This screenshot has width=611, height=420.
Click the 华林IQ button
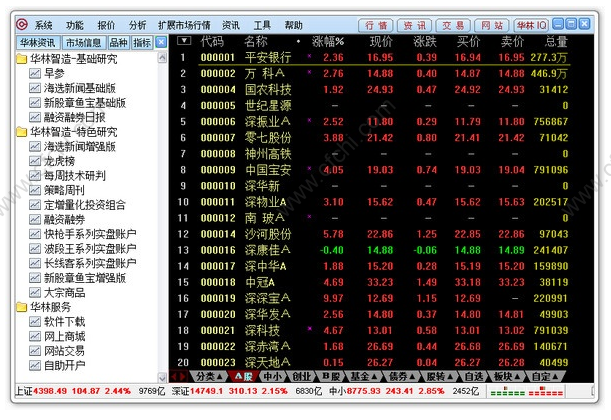tap(532, 25)
